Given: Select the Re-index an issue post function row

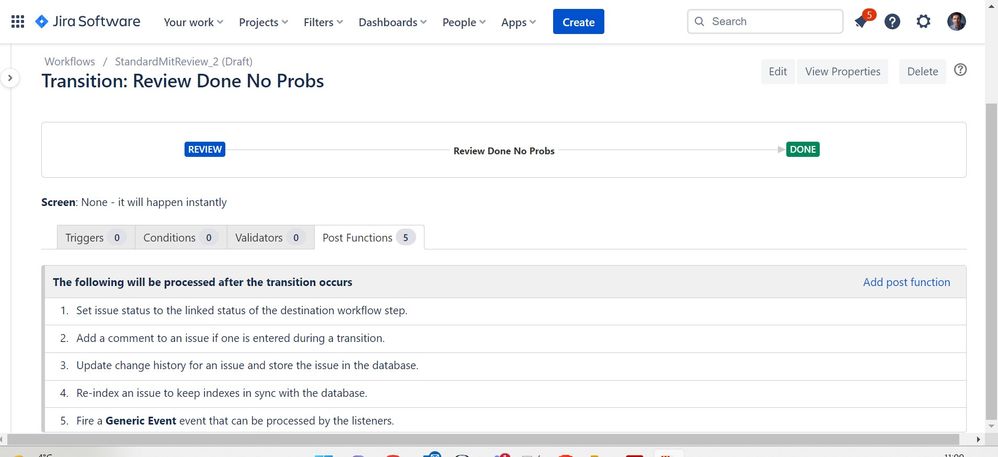Looking at the screenshot, I should (x=505, y=393).
